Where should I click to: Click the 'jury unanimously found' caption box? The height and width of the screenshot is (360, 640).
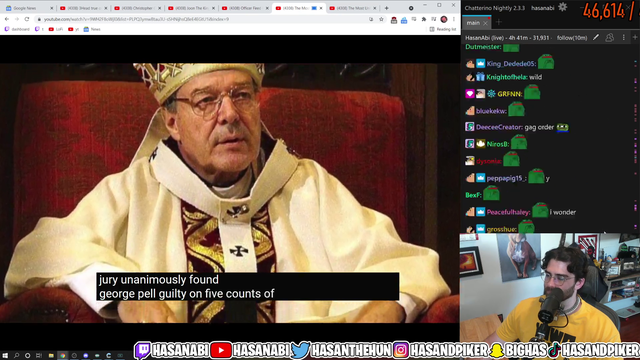(x=248, y=287)
